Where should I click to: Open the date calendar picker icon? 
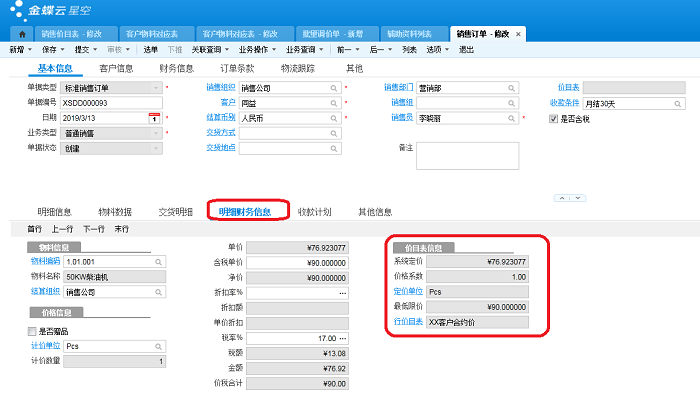154,118
